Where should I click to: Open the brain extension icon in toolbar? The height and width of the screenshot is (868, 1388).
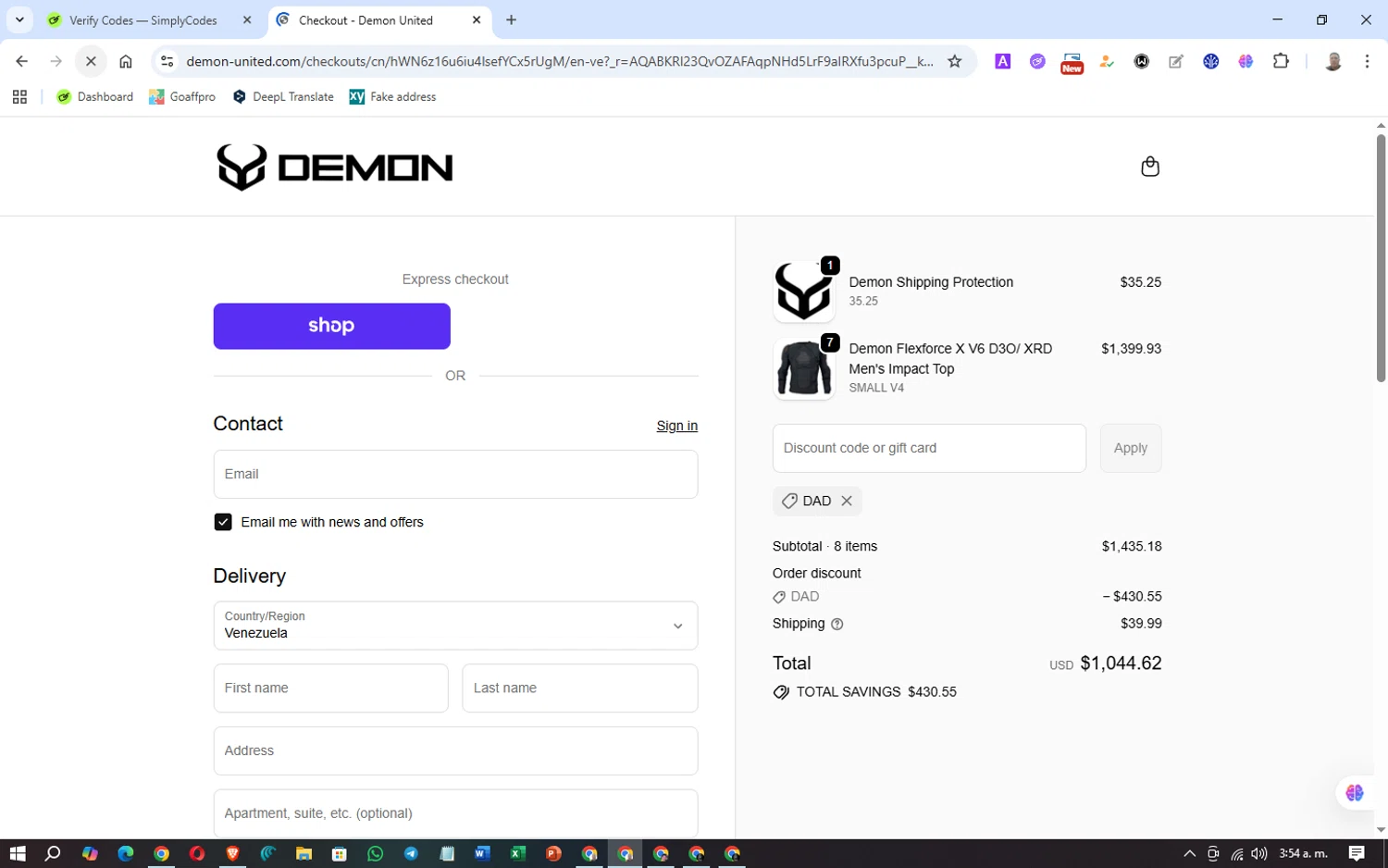tap(1245, 61)
